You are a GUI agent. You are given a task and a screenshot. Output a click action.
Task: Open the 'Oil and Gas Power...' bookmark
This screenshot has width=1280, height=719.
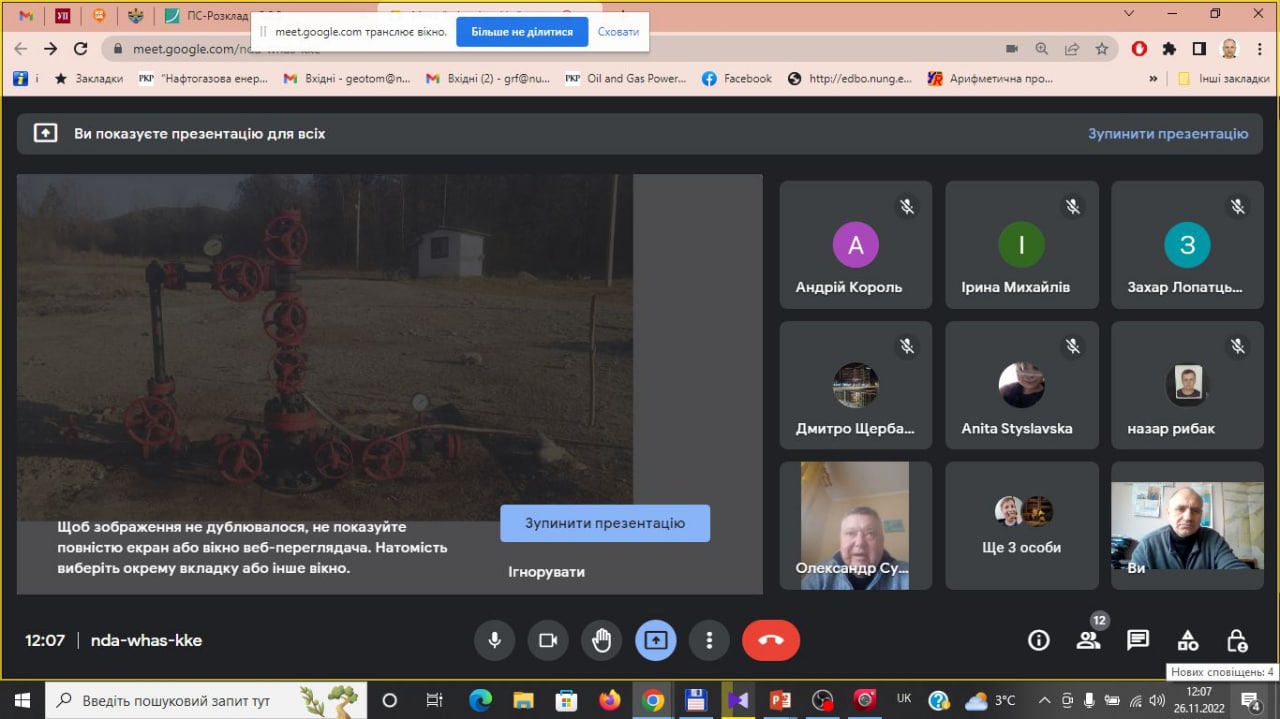click(626, 78)
